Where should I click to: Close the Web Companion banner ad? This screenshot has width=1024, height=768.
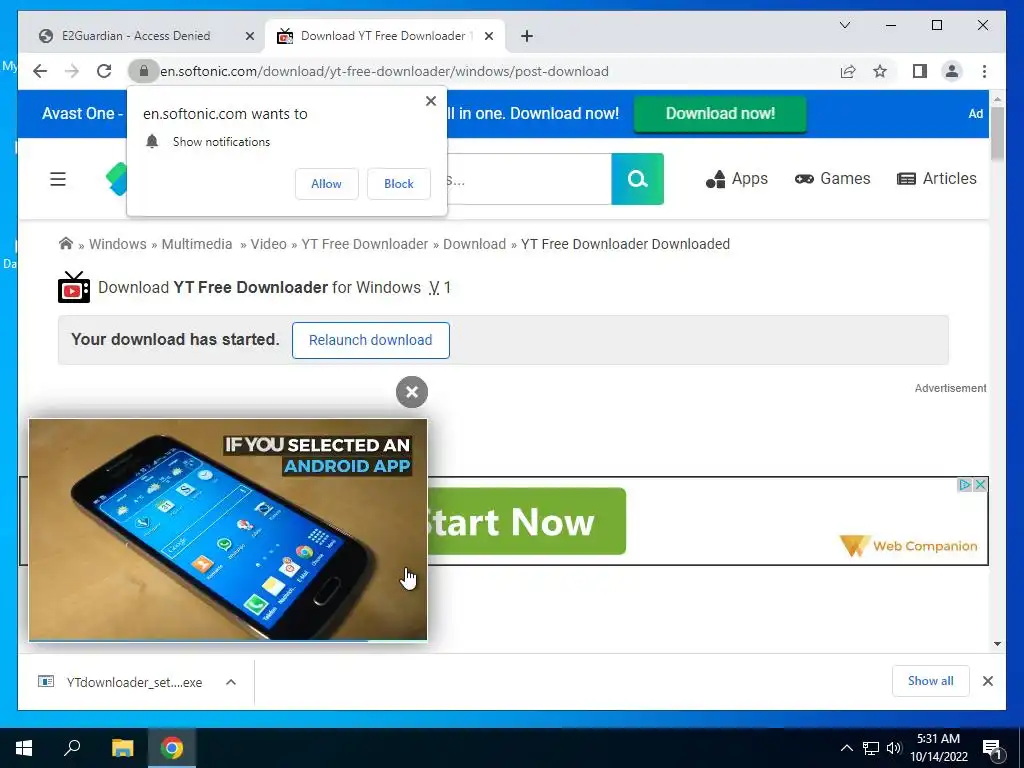(980, 485)
